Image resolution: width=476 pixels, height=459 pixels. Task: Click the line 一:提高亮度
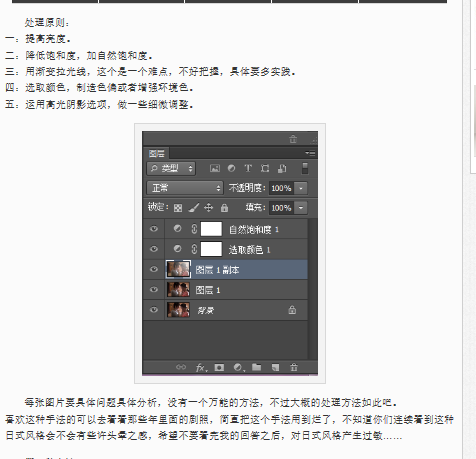click(x=38, y=39)
